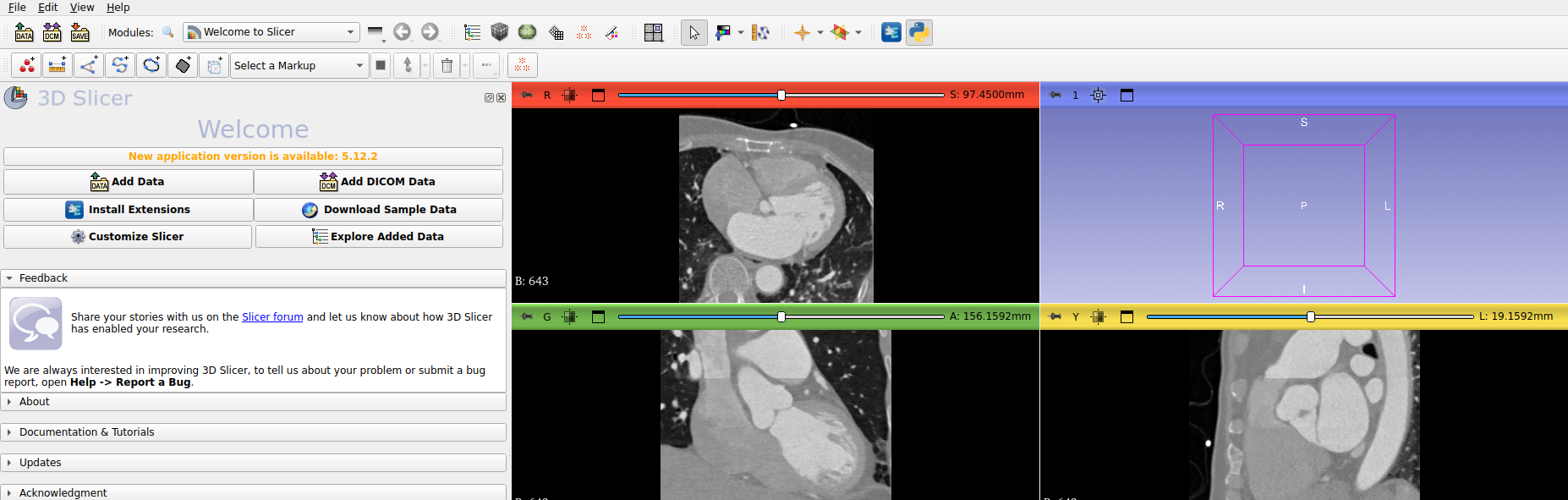Open the Volumes module cube icon
Screen dimensions: 1568x500
[500, 32]
